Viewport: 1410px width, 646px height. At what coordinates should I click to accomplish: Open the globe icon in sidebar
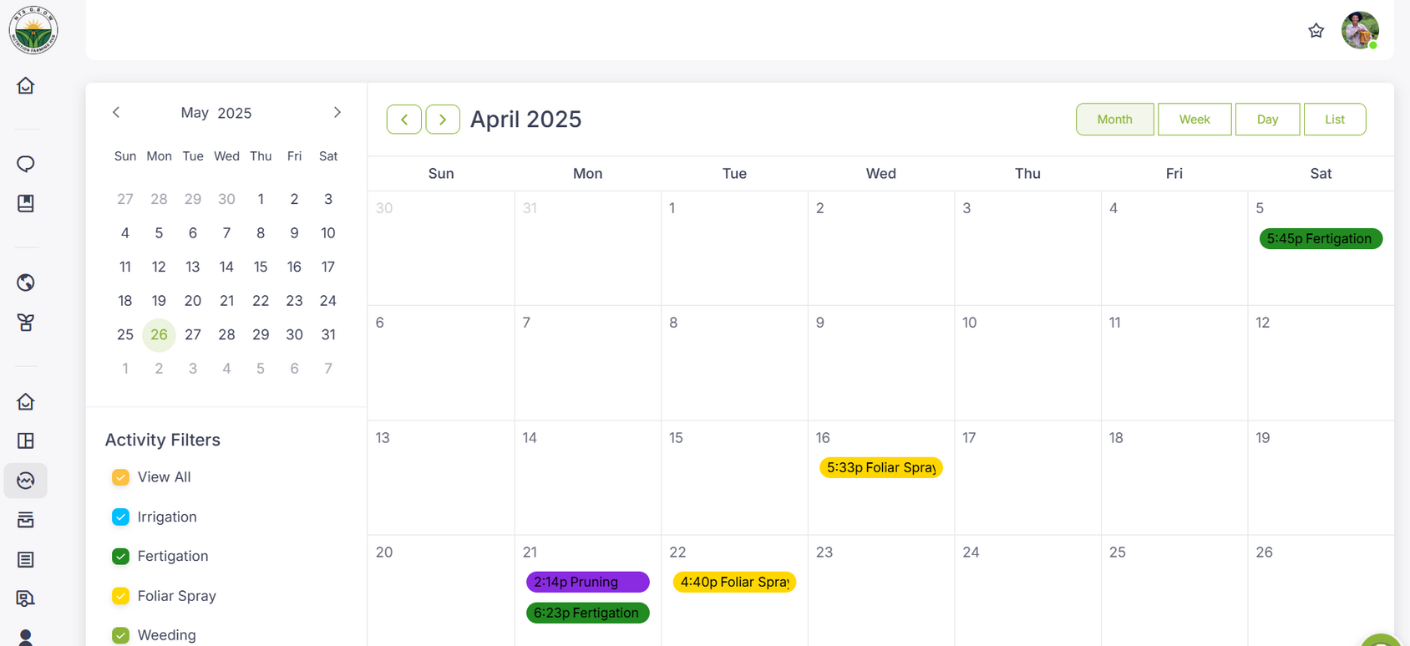[26, 283]
